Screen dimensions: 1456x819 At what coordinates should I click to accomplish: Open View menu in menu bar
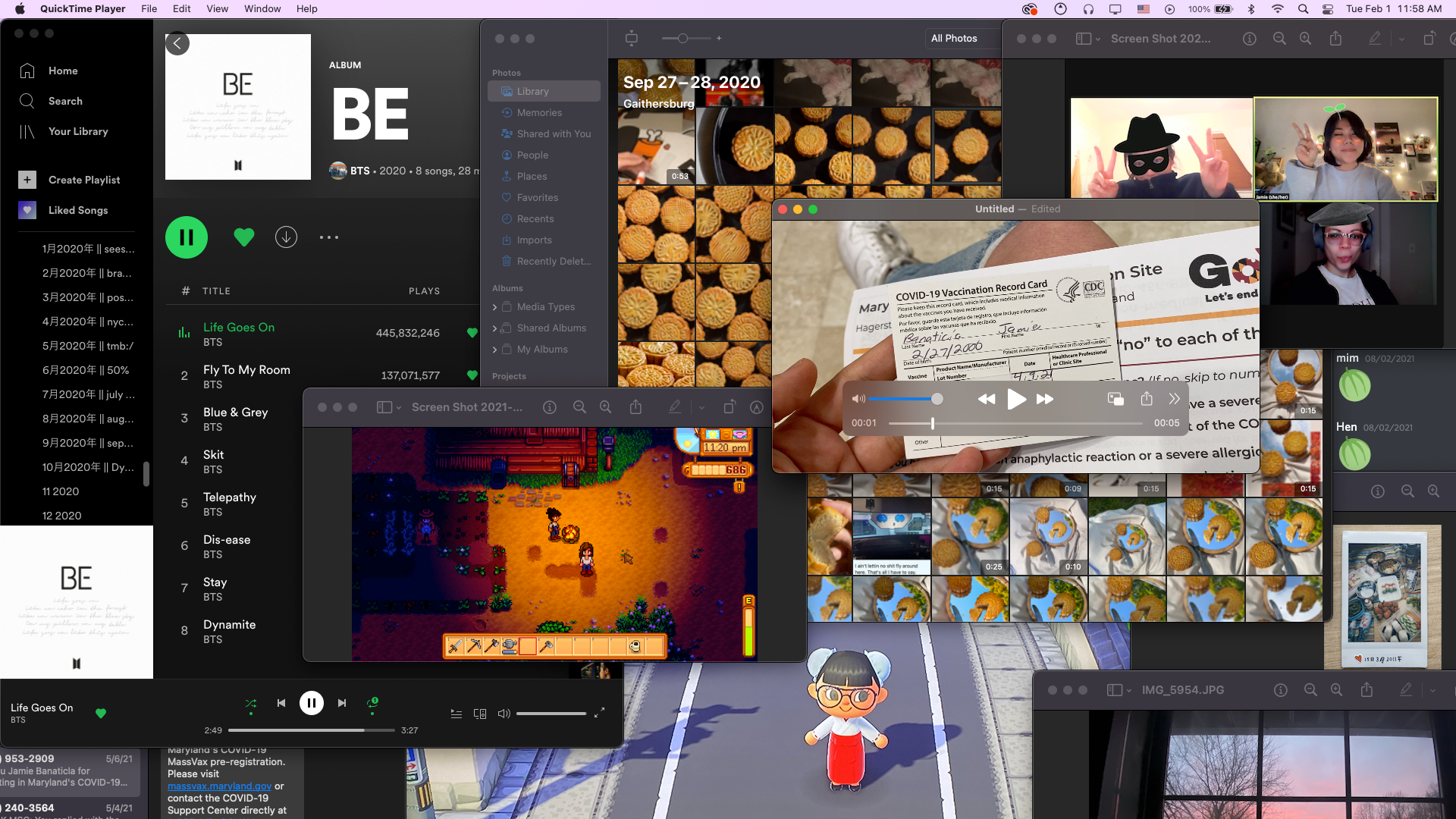218,8
